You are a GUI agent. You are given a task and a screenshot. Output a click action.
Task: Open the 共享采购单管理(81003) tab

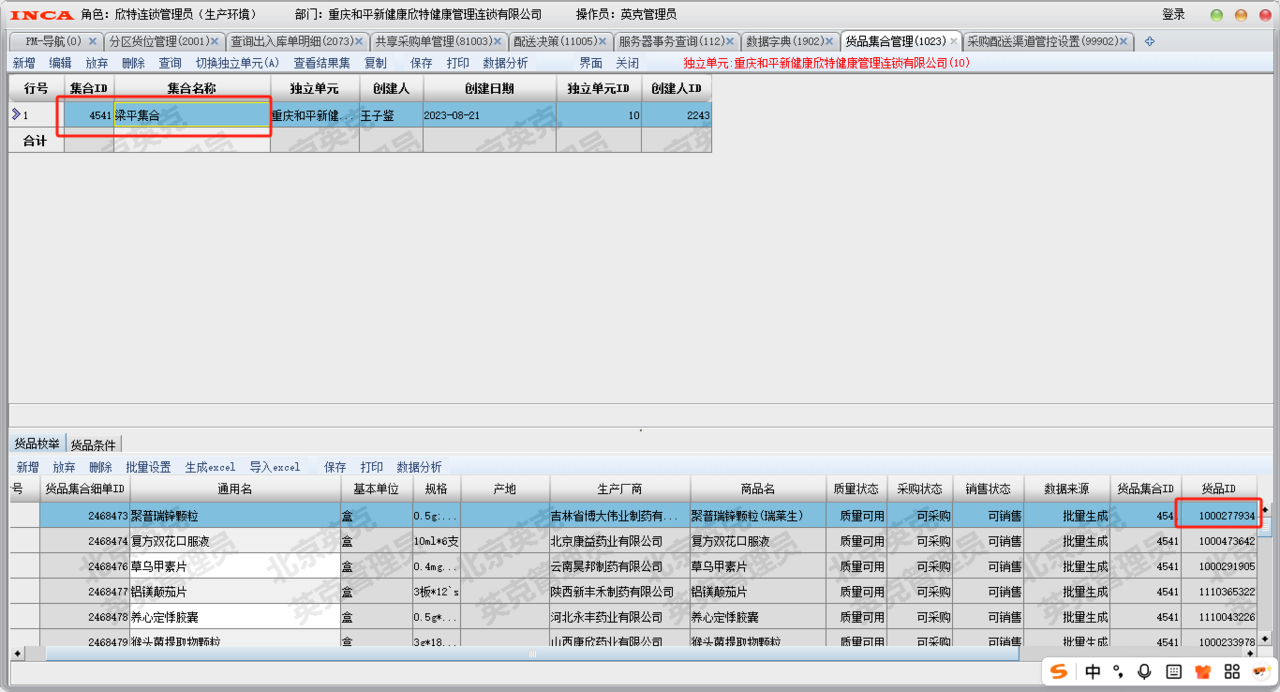(433, 41)
